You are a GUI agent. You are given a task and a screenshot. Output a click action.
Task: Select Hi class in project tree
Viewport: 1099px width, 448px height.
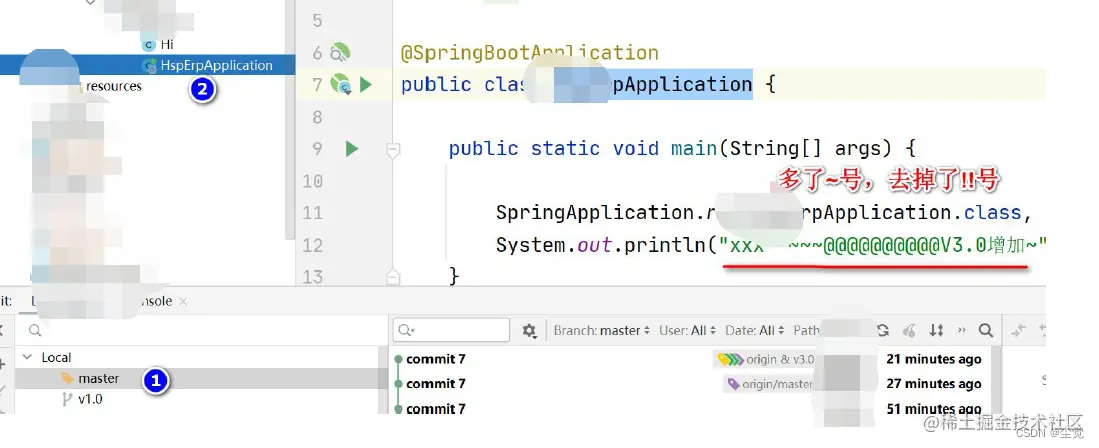click(x=167, y=44)
